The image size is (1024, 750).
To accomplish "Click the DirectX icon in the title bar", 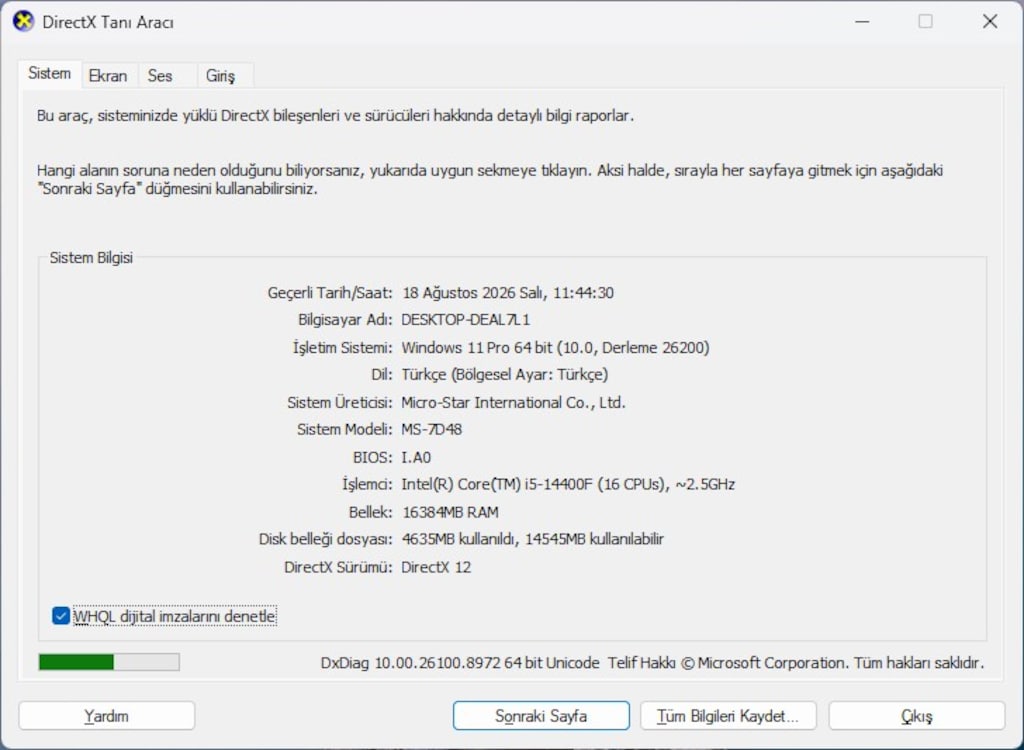I will coord(23,22).
